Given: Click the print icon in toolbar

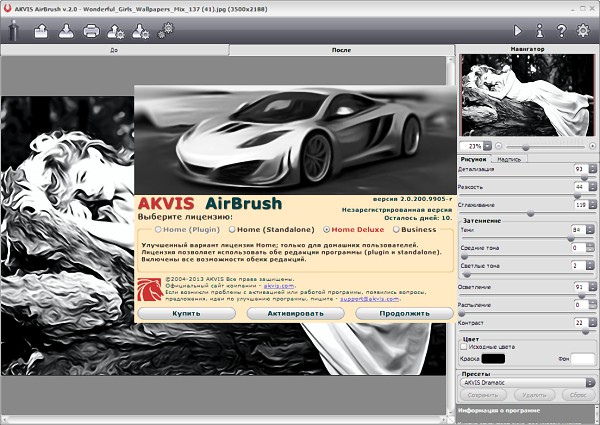Looking at the screenshot, I should [x=91, y=32].
